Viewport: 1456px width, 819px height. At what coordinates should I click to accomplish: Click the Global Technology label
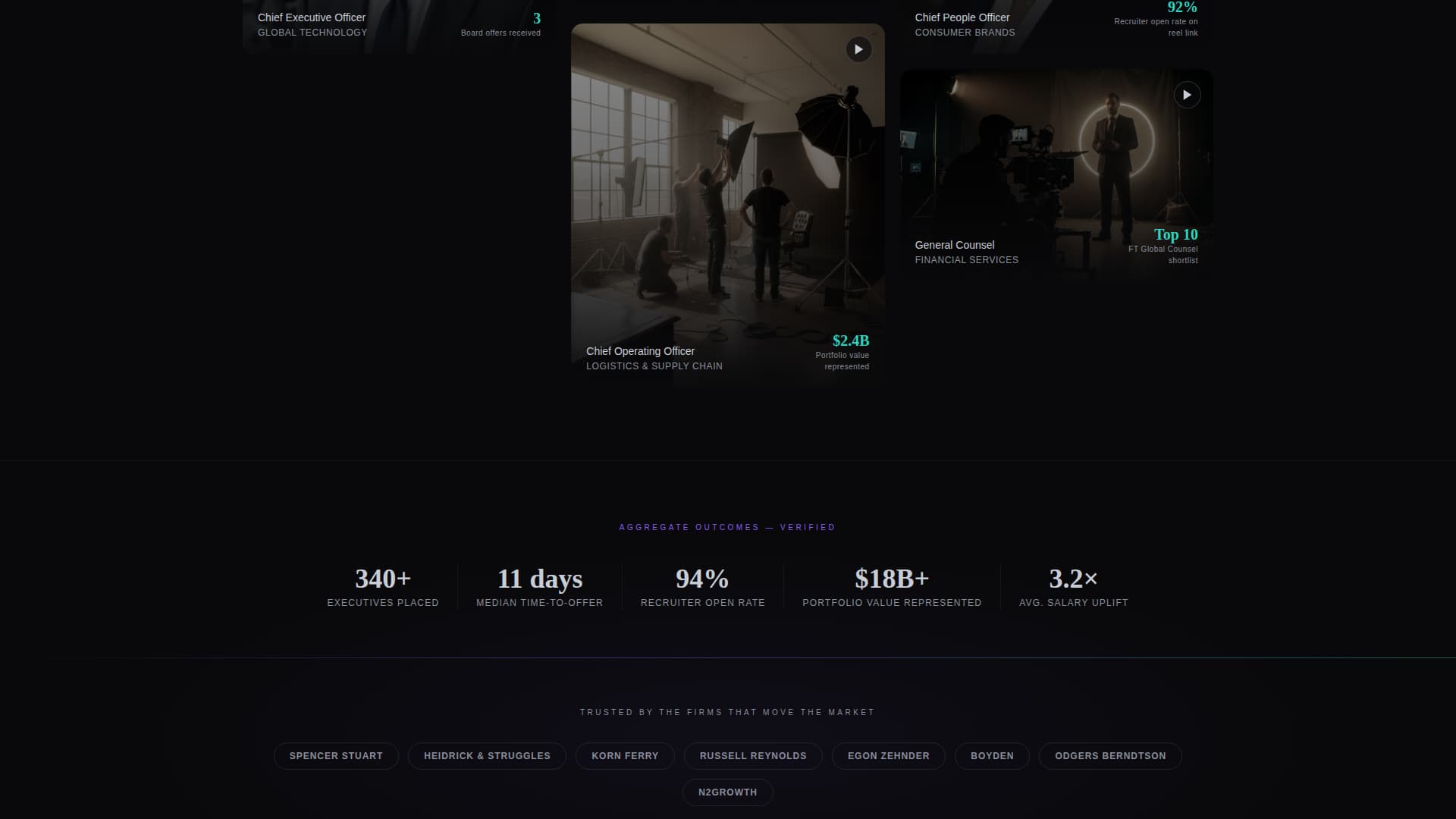tap(312, 33)
